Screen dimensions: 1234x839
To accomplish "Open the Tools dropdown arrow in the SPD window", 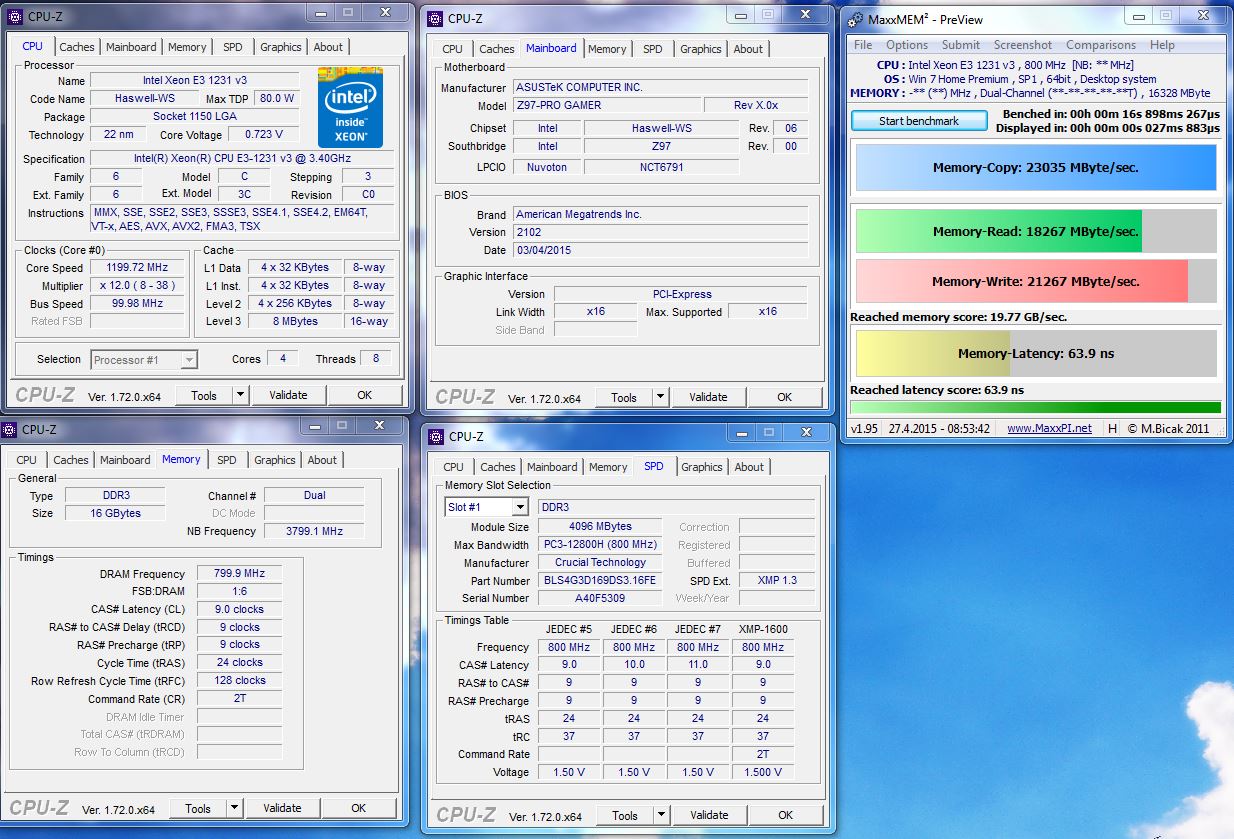I will [661, 815].
